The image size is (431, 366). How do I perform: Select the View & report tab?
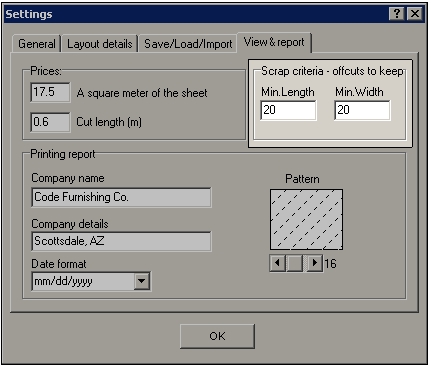tap(274, 42)
